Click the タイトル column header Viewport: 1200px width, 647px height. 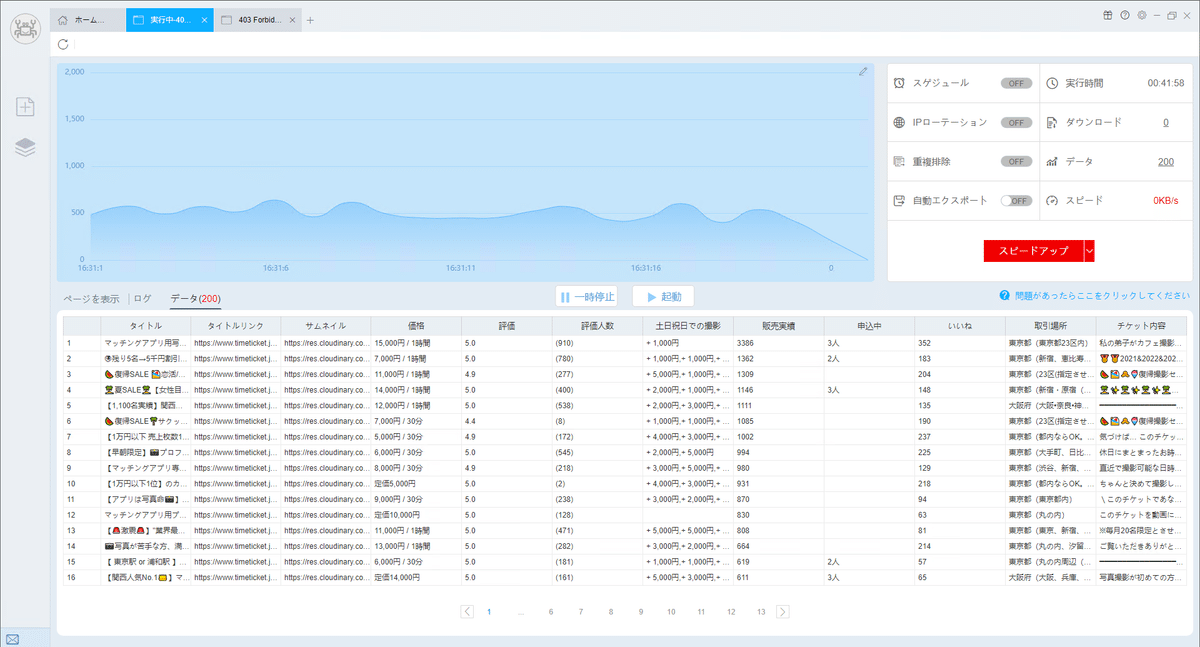tap(145, 326)
